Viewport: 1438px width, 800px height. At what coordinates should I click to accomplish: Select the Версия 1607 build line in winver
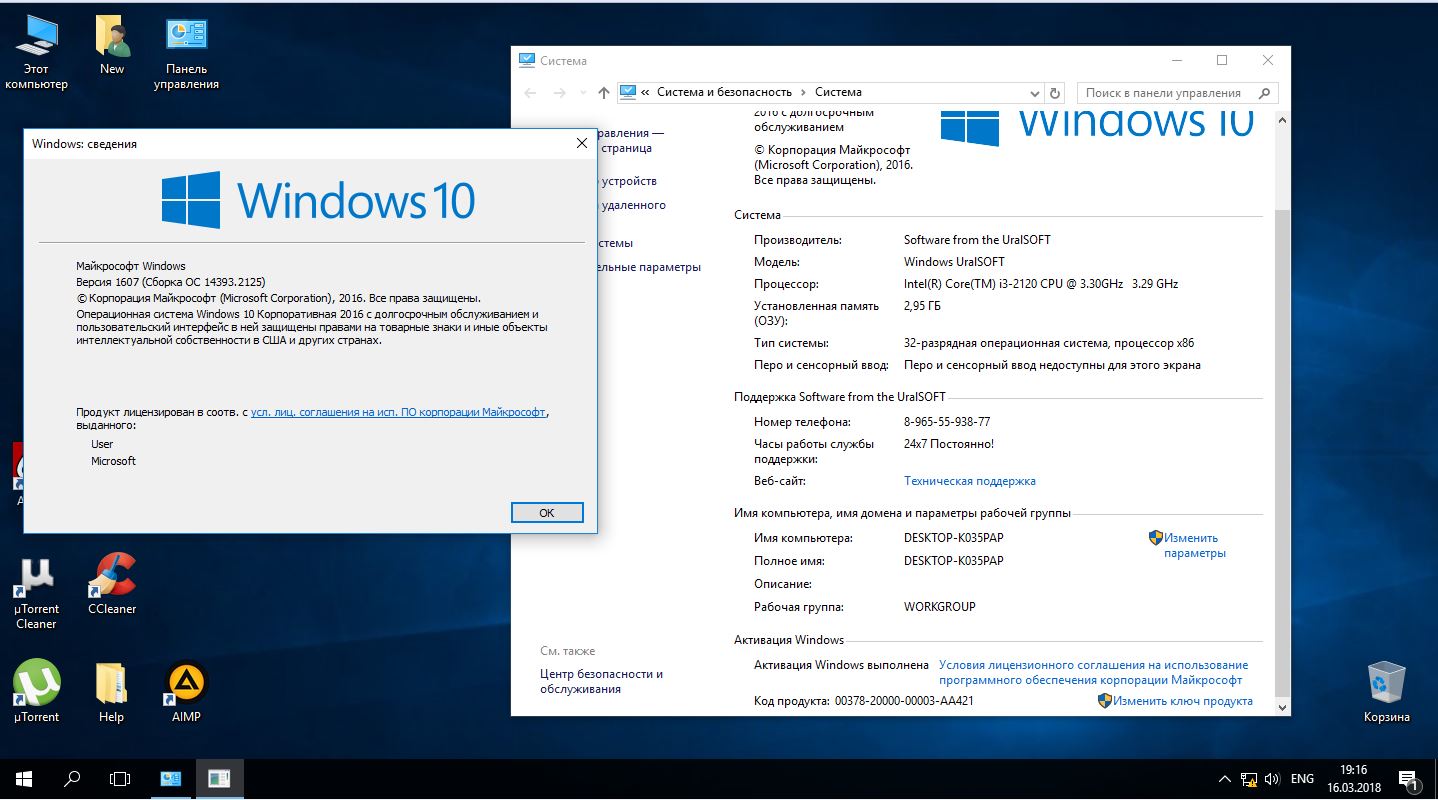(171, 282)
